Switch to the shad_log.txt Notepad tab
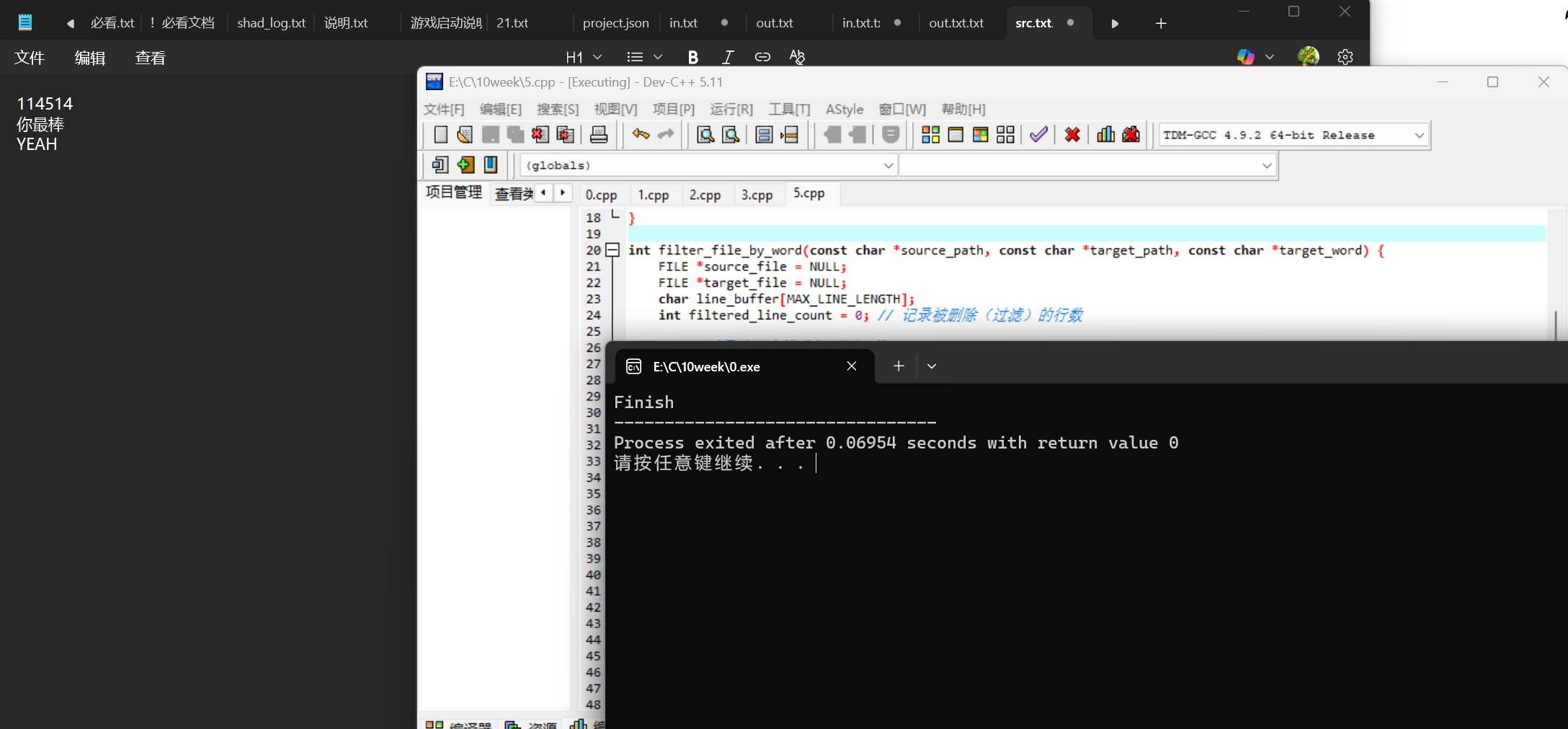1568x729 pixels. coord(271,23)
